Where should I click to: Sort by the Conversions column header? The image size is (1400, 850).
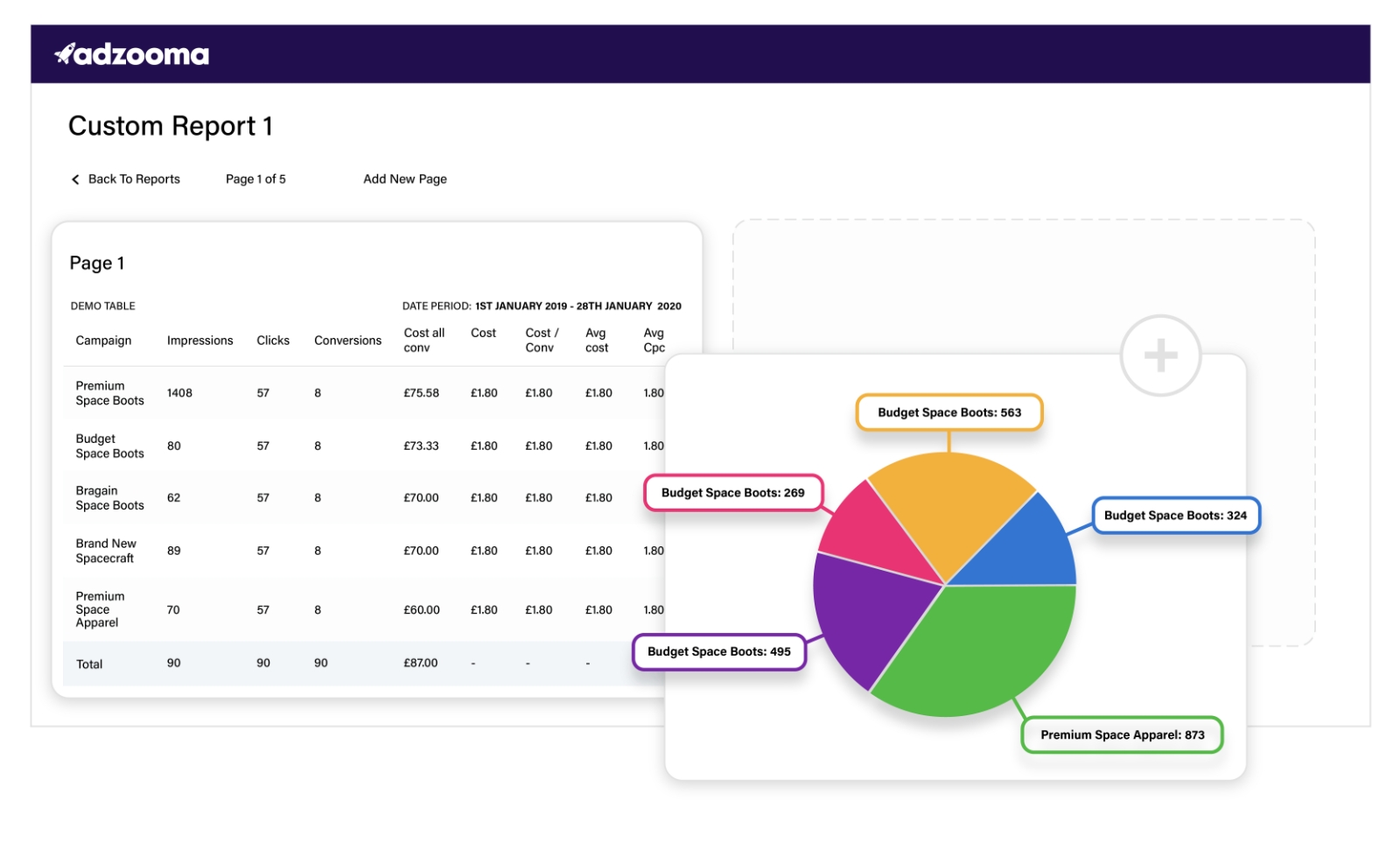[347, 341]
